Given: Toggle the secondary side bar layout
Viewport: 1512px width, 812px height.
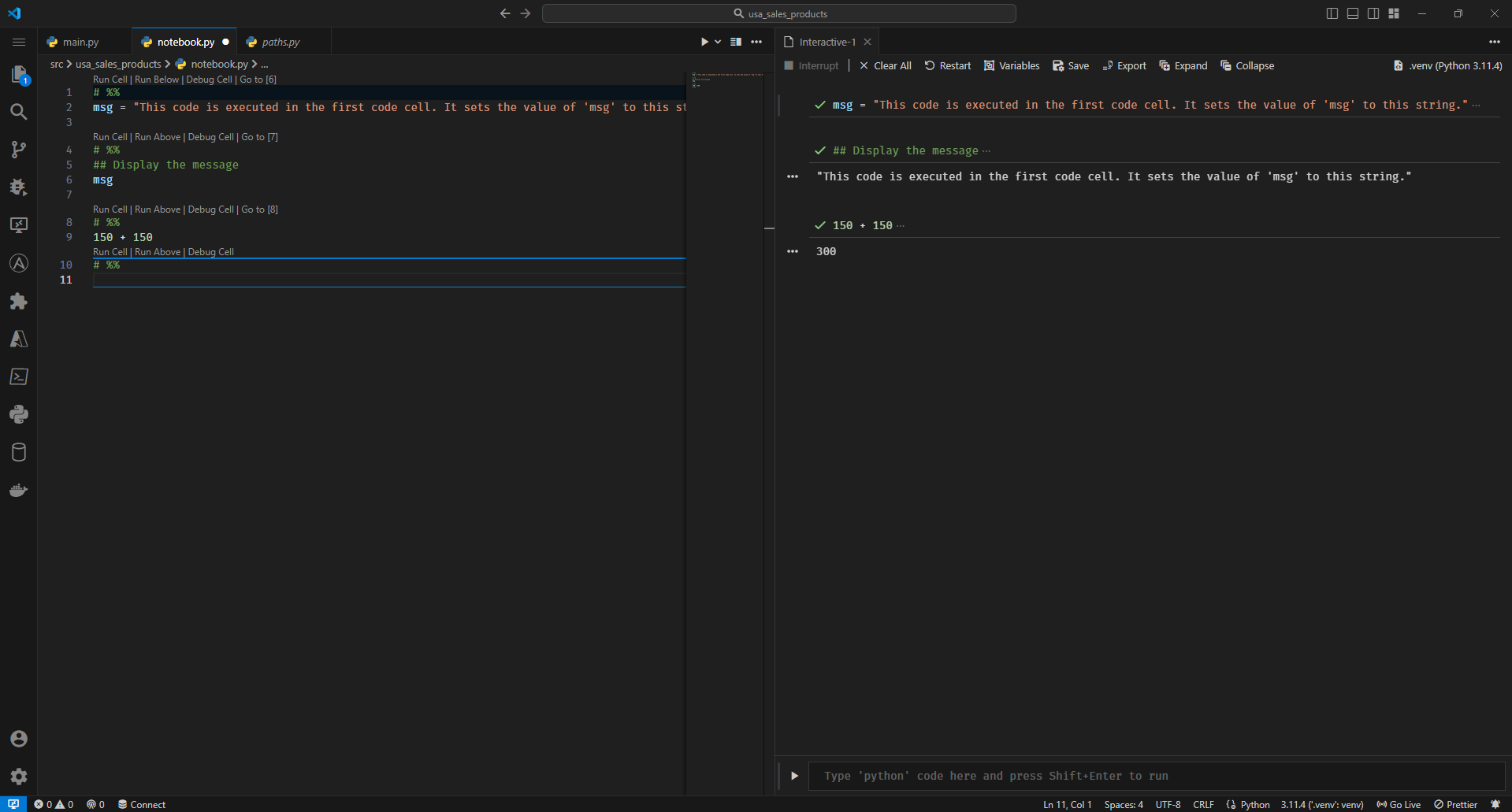Looking at the screenshot, I should point(1373,13).
